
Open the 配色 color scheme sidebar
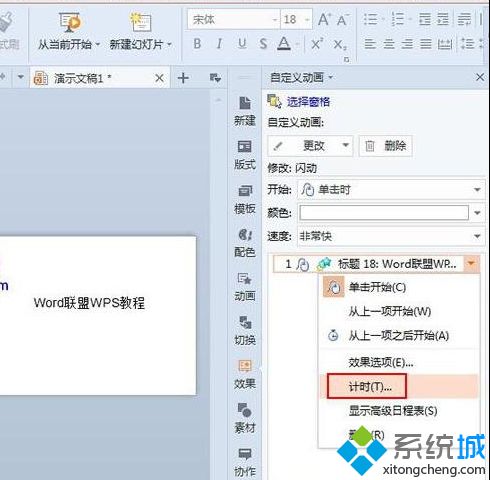pos(245,243)
